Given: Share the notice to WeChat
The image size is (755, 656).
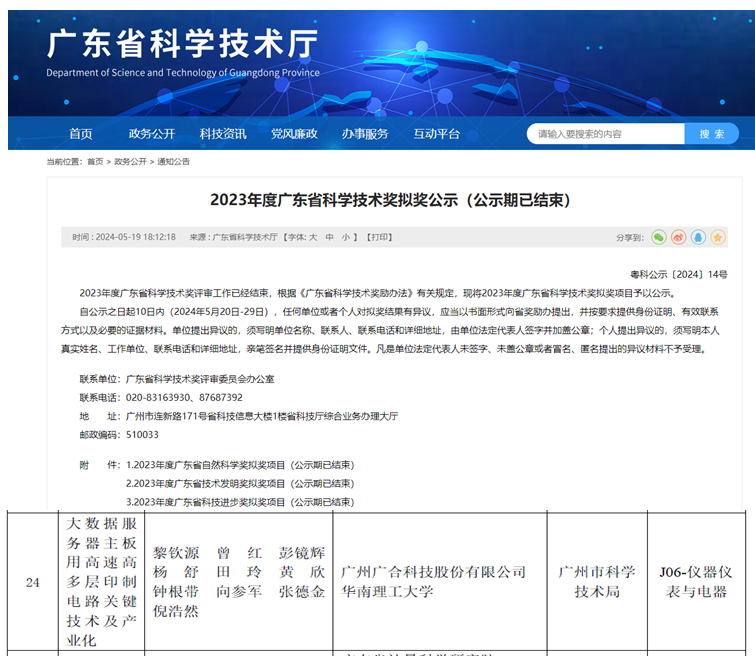Looking at the screenshot, I should [658, 237].
